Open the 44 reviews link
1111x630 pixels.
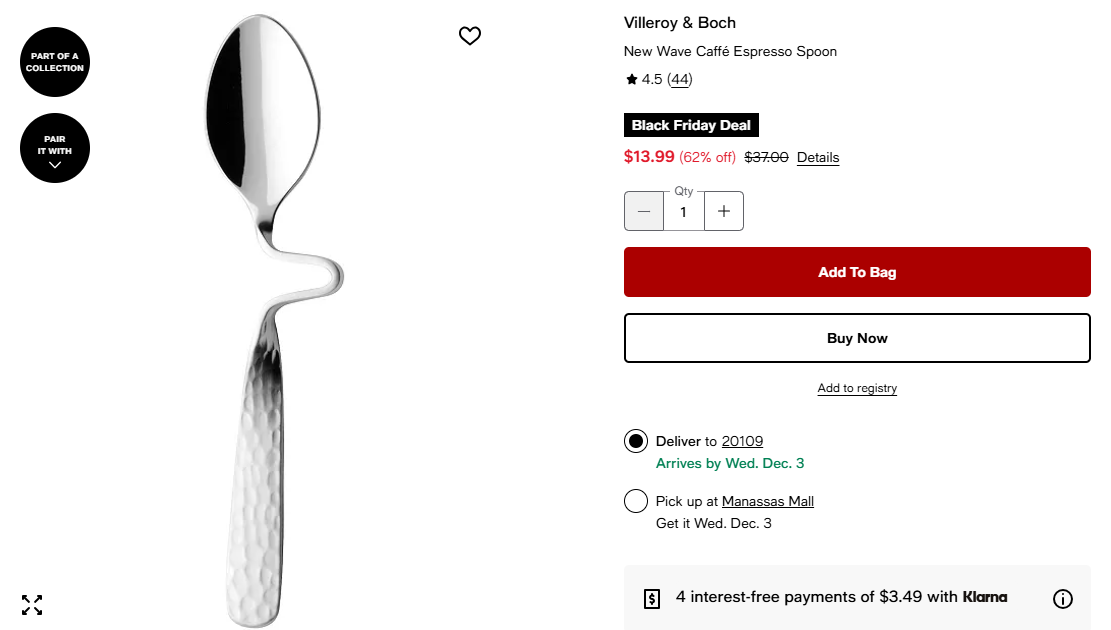680,80
